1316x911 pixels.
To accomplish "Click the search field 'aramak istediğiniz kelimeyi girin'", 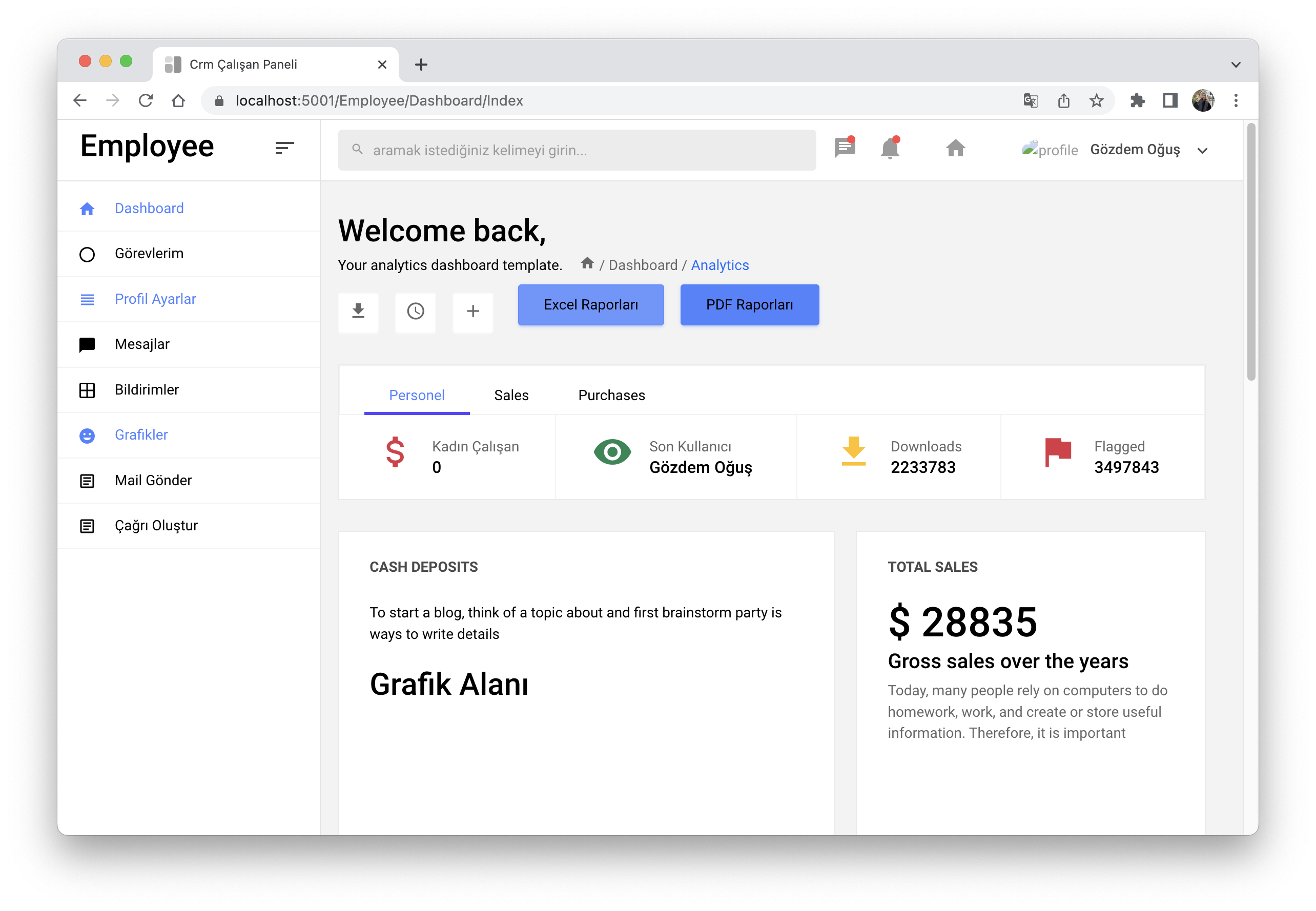I will tap(577, 150).
